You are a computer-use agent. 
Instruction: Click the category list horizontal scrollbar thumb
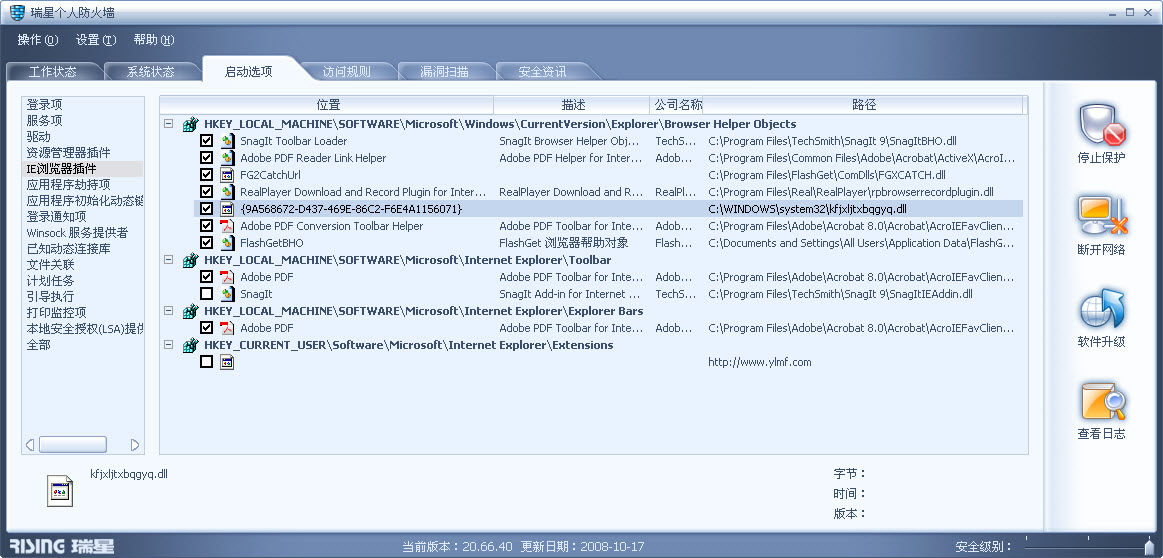(73, 445)
